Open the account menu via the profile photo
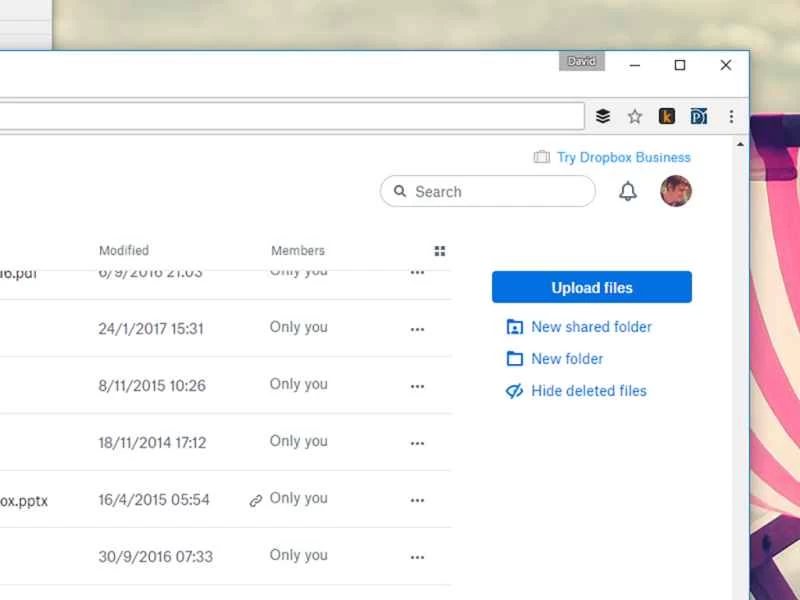The image size is (800, 600). pyautogui.click(x=676, y=191)
